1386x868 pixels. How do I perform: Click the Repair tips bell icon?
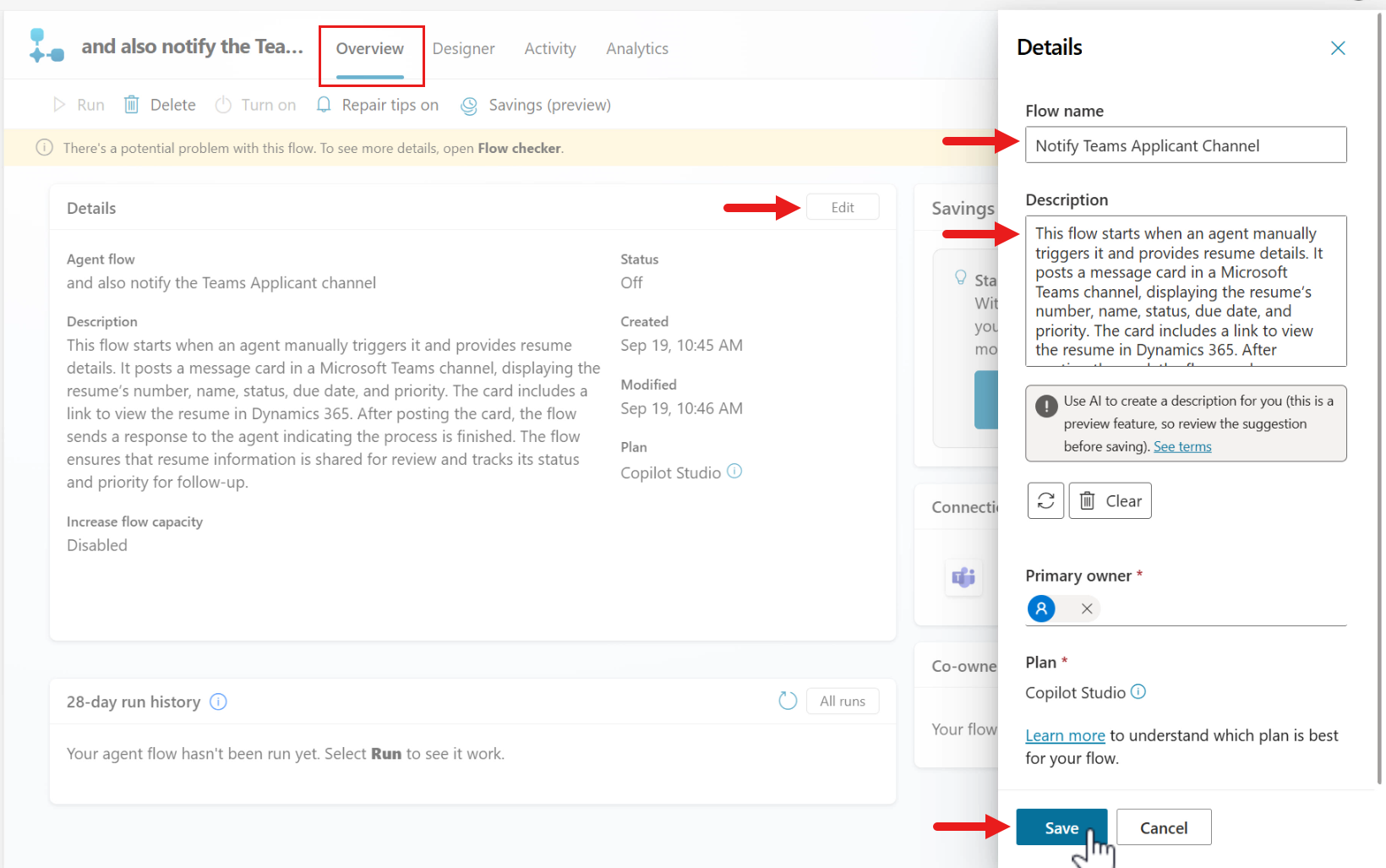click(323, 105)
